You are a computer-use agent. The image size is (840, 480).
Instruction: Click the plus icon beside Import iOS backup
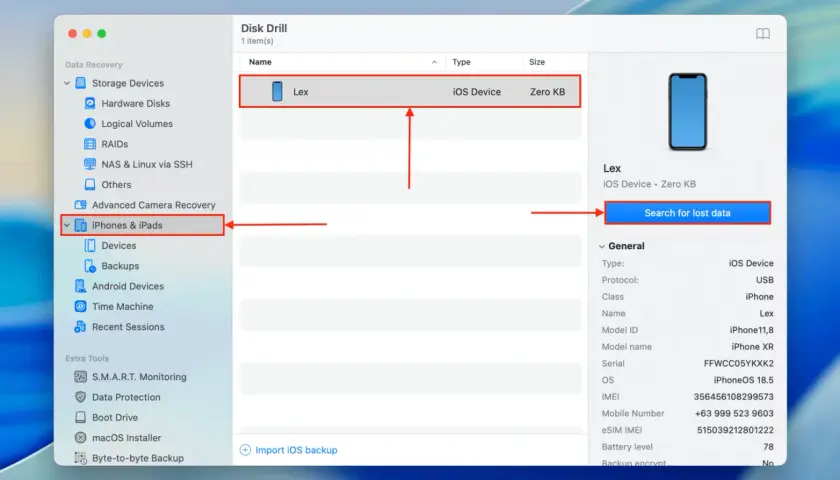pyautogui.click(x=245, y=450)
